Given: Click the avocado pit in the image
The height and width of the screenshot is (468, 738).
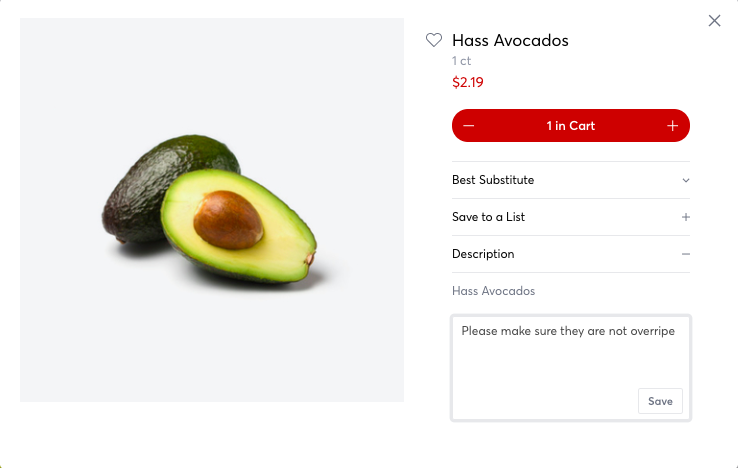Looking at the screenshot, I should pyautogui.click(x=228, y=218).
